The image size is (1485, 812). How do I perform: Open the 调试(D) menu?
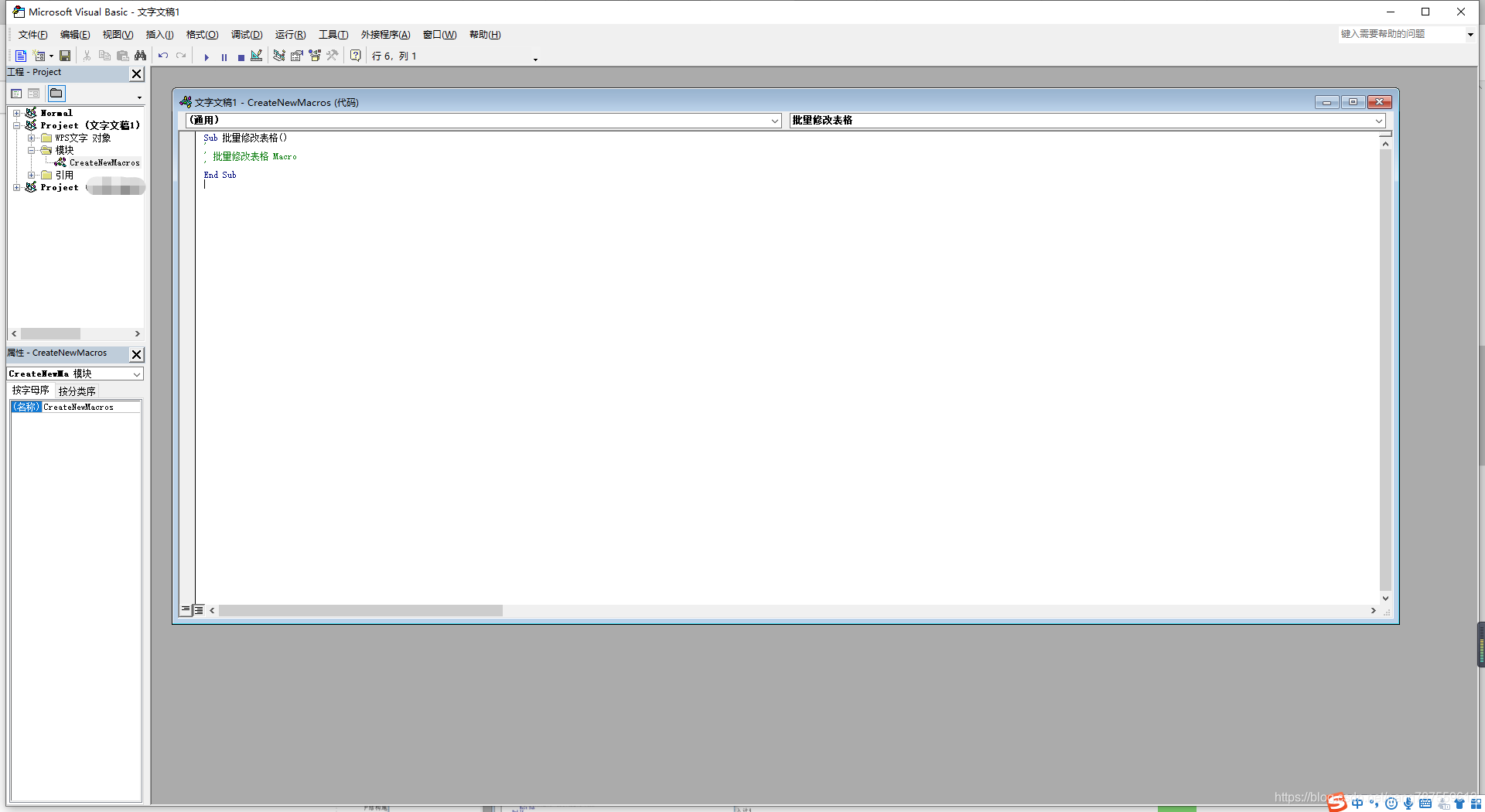pos(247,35)
